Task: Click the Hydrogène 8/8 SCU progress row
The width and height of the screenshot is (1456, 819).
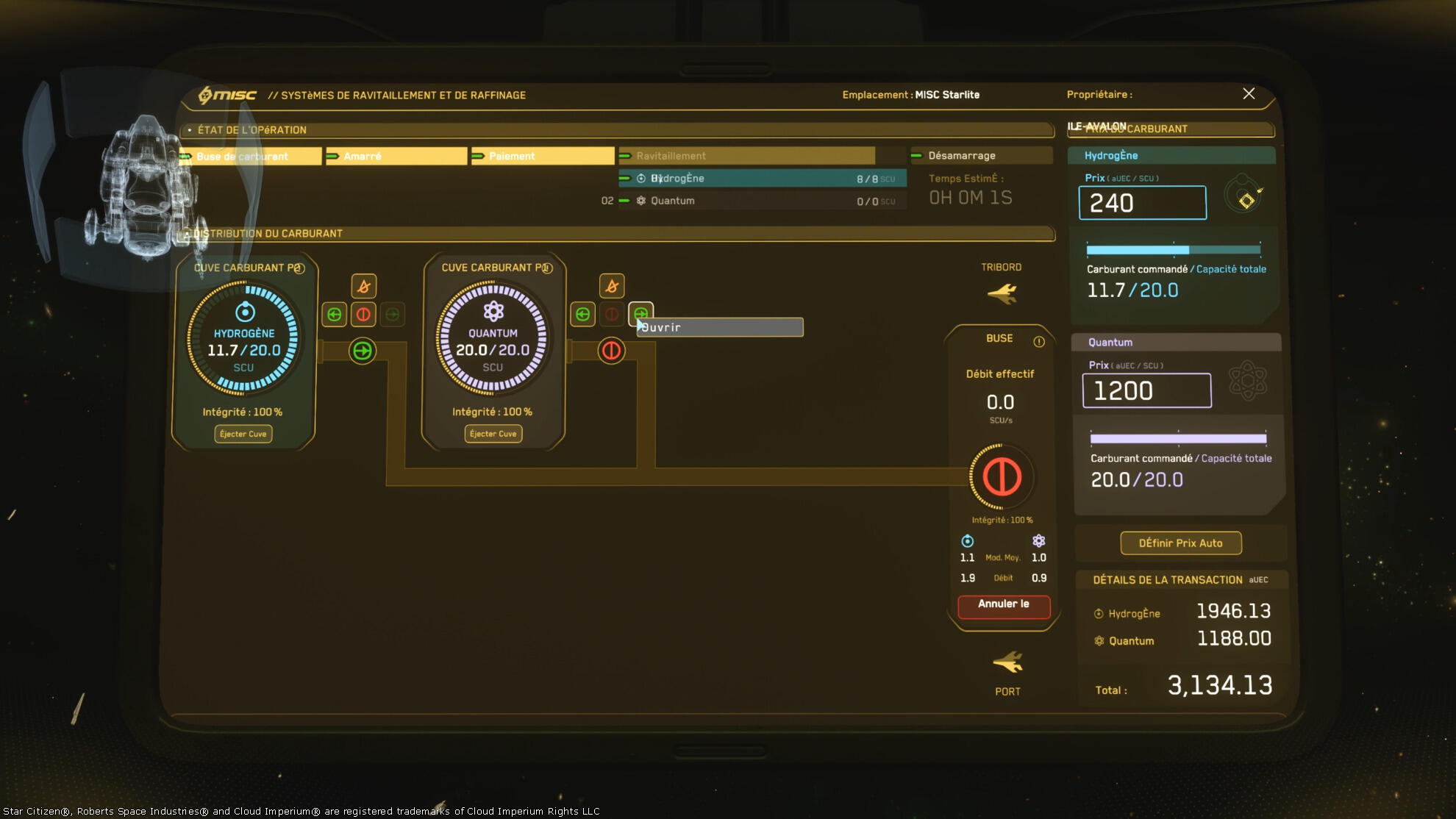Action: click(763, 179)
